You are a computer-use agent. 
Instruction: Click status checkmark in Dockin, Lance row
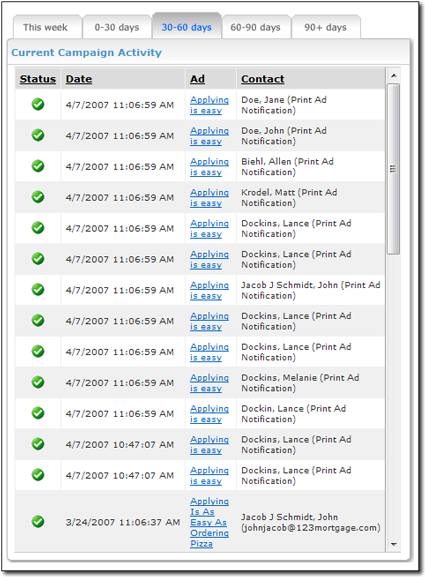(x=38, y=413)
